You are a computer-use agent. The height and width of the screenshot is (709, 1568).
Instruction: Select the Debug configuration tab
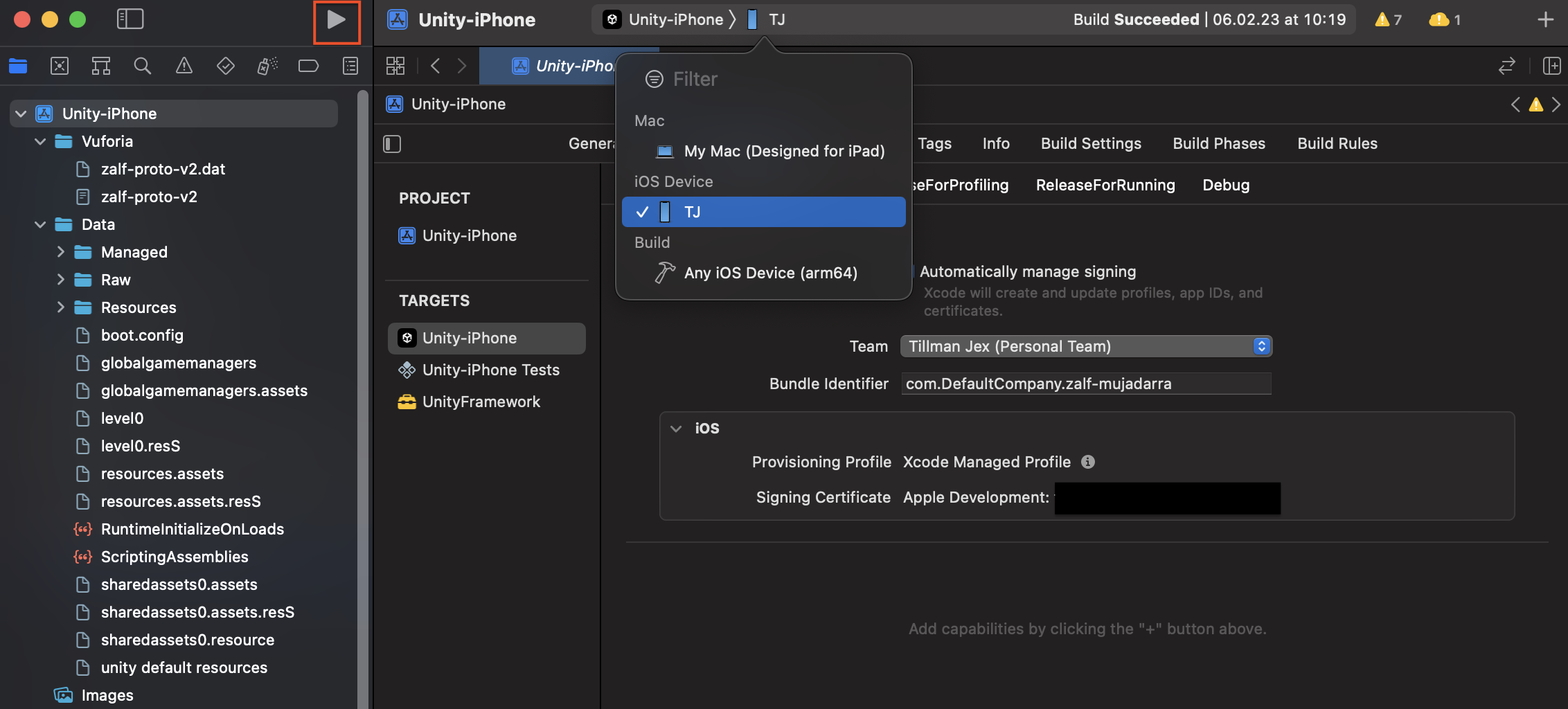(x=1226, y=185)
